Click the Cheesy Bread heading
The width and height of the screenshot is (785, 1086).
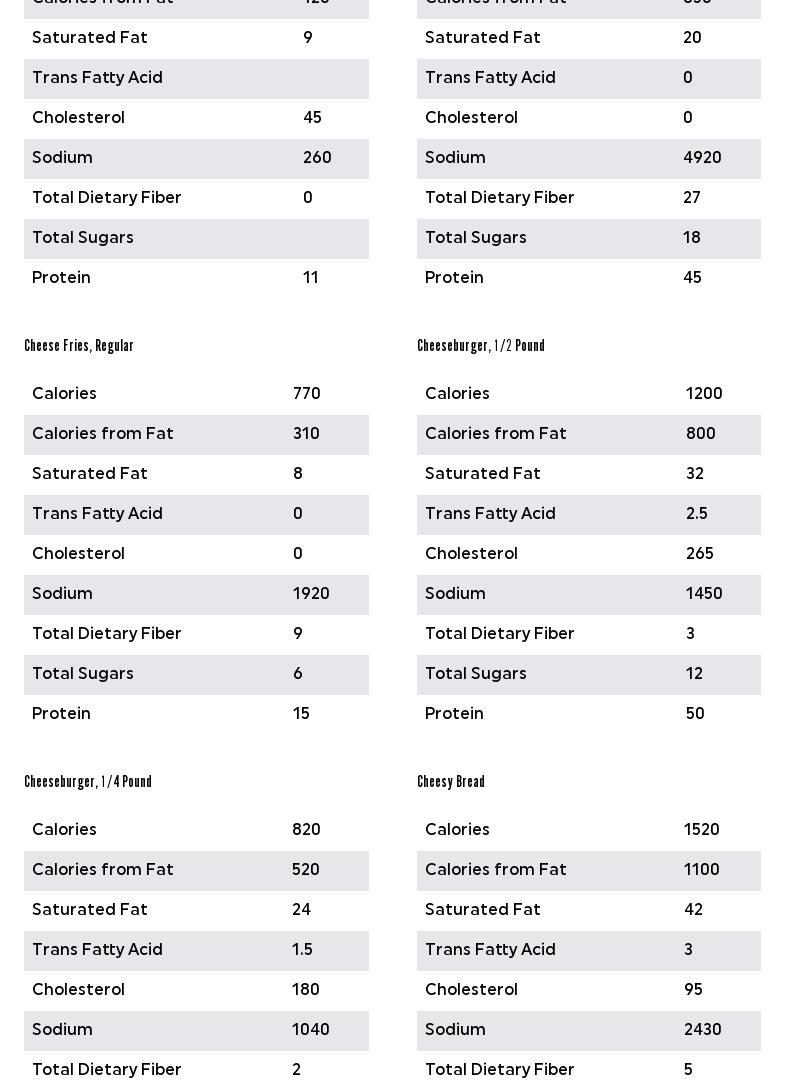pyautogui.click(x=451, y=782)
